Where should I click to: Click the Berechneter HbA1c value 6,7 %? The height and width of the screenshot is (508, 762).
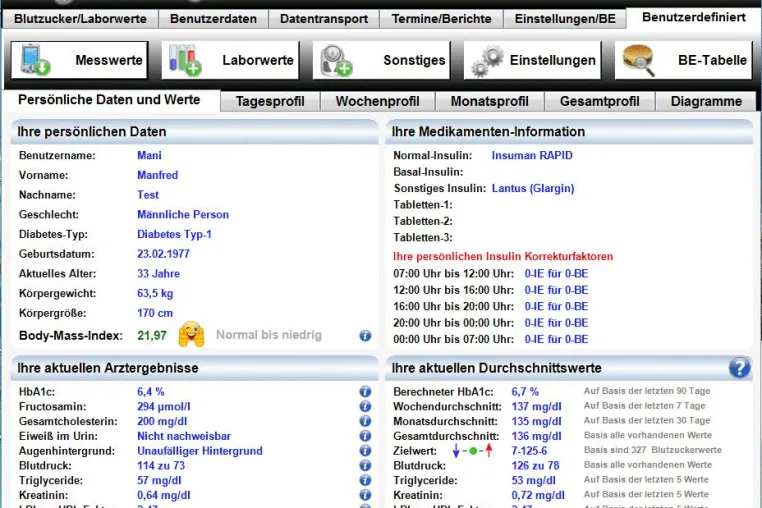click(525, 392)
